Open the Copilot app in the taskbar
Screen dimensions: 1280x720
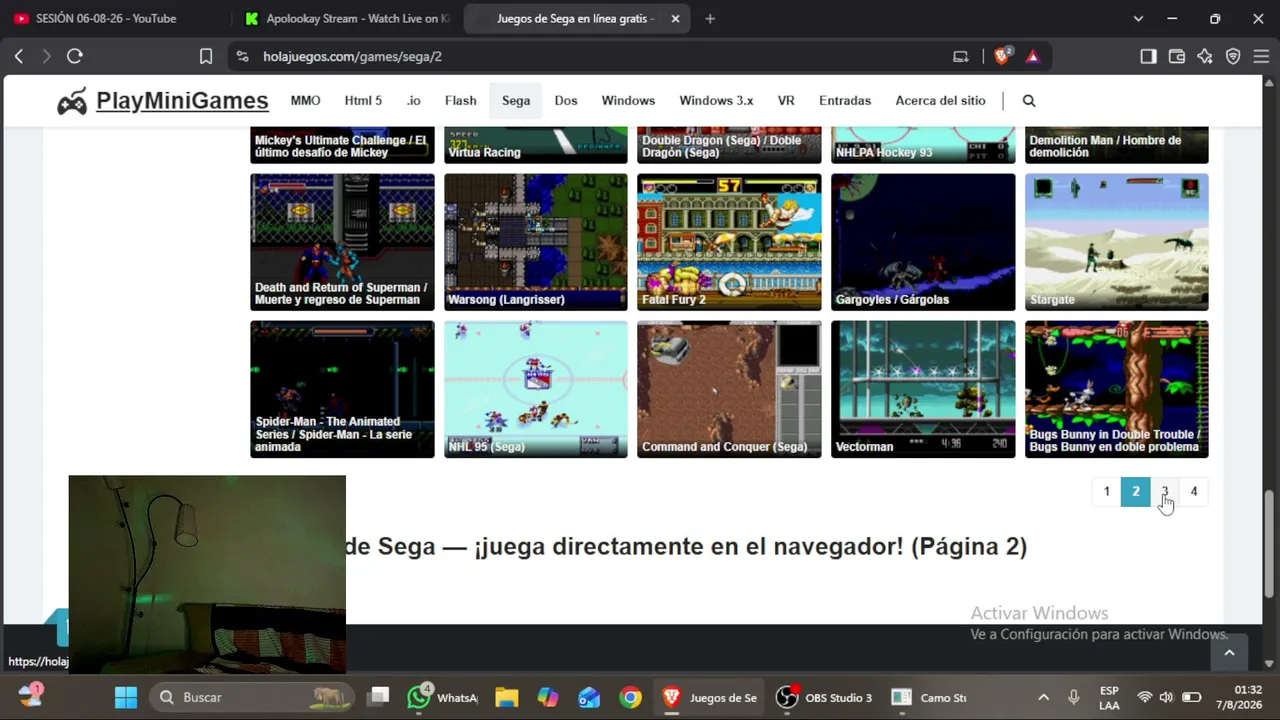coord(548,697)
